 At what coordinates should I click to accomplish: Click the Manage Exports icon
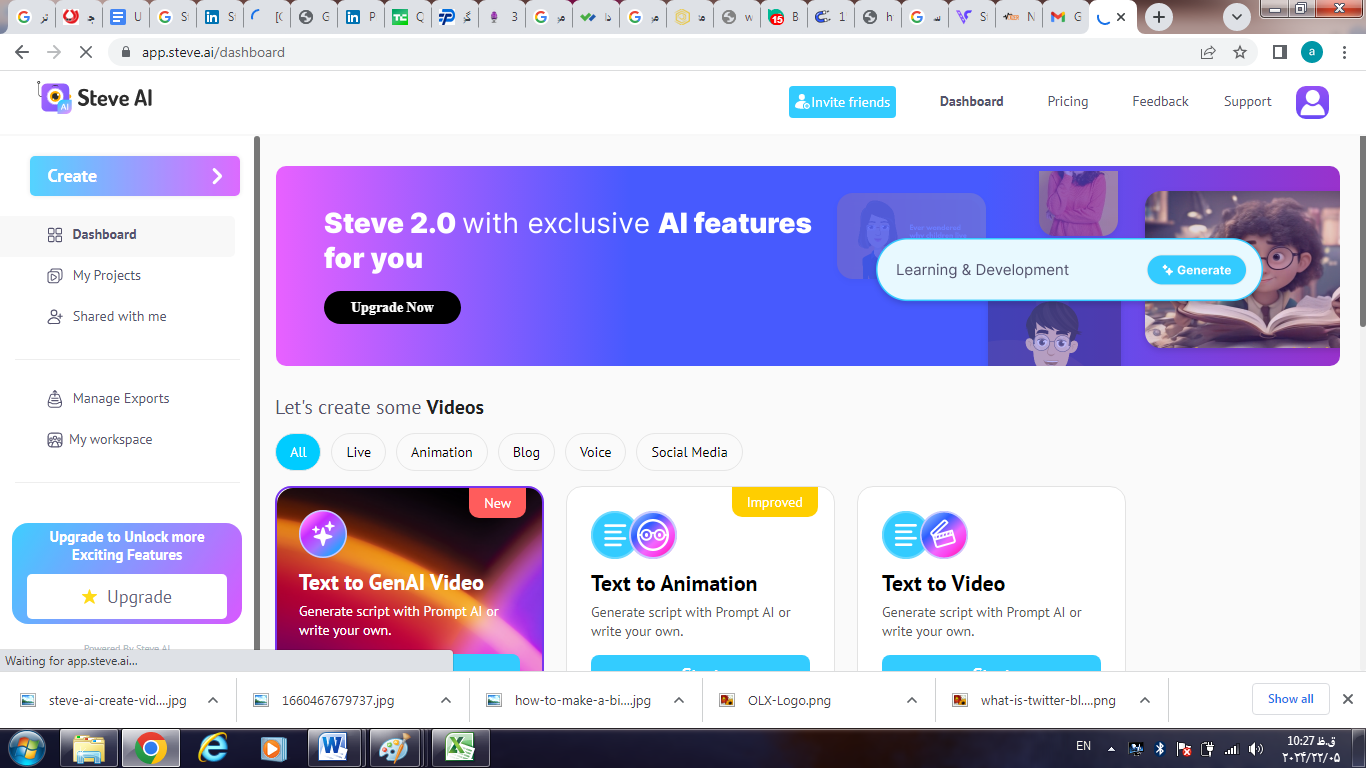click(x=55, y=399)
